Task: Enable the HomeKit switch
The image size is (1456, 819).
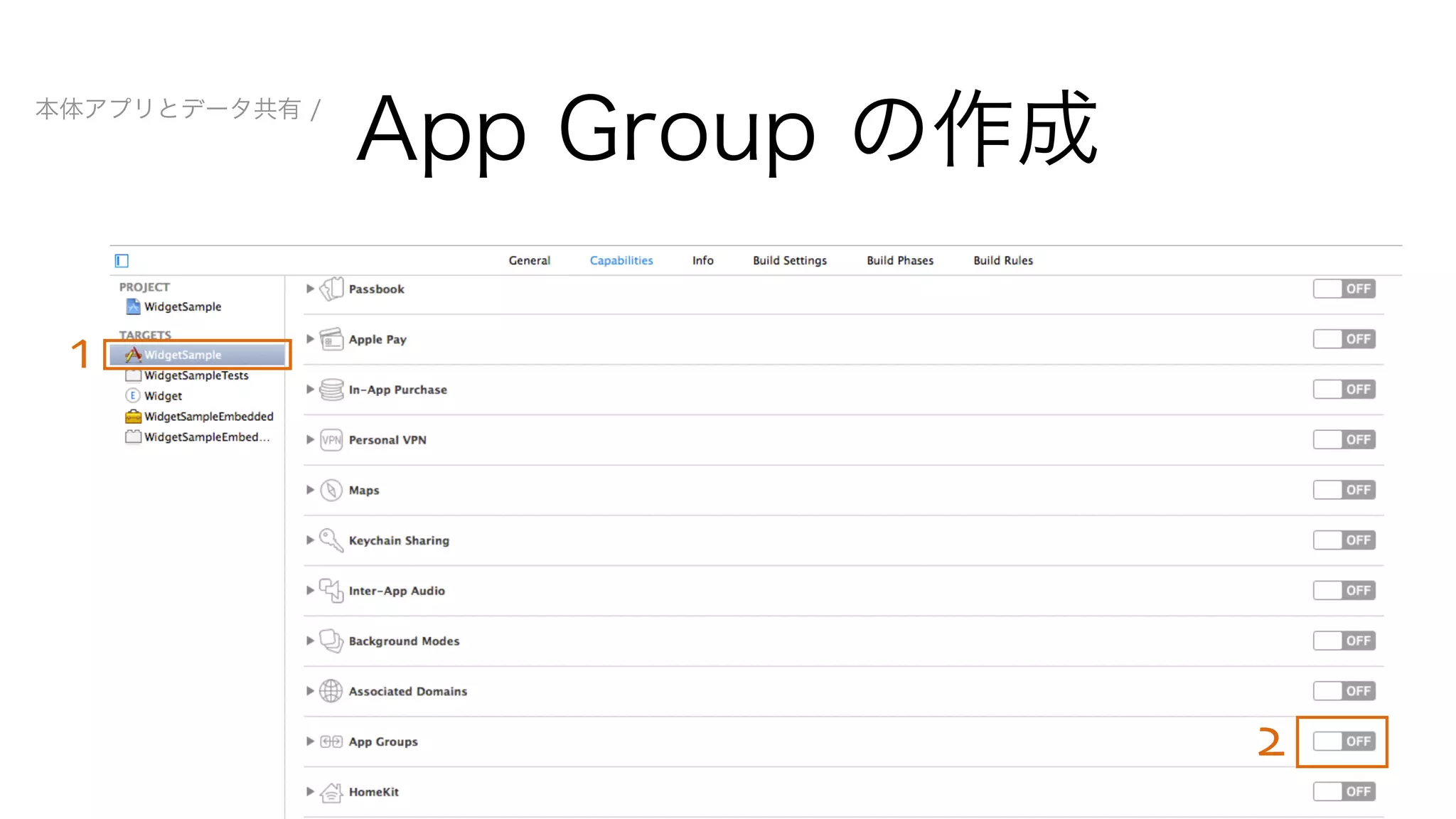Action: click(1344, 792)
